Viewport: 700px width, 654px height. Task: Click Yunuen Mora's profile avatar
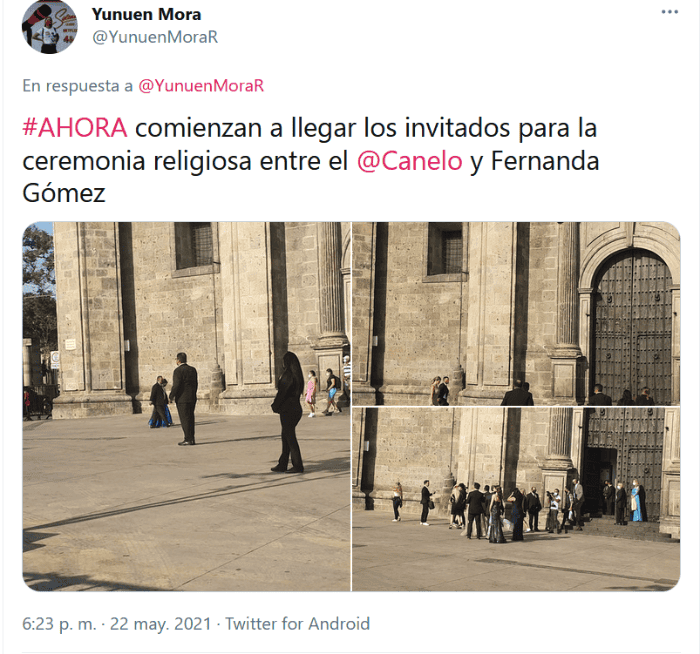pos(49,27)
